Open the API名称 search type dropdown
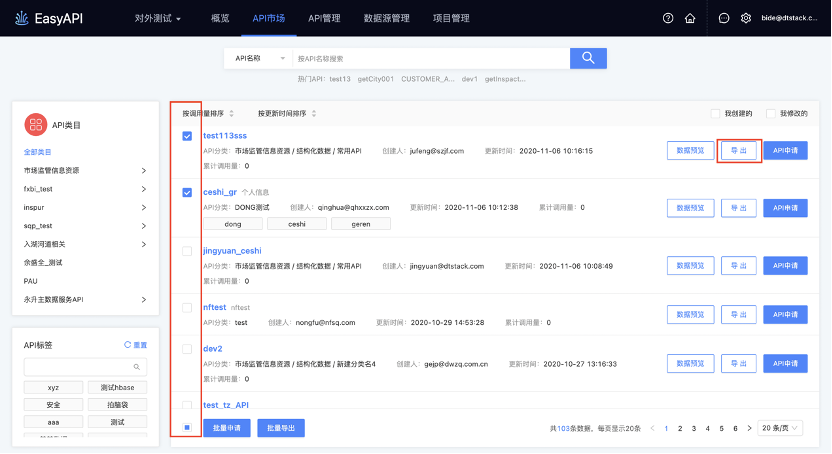This screenshot has width=832, height=454. point(260,58)
